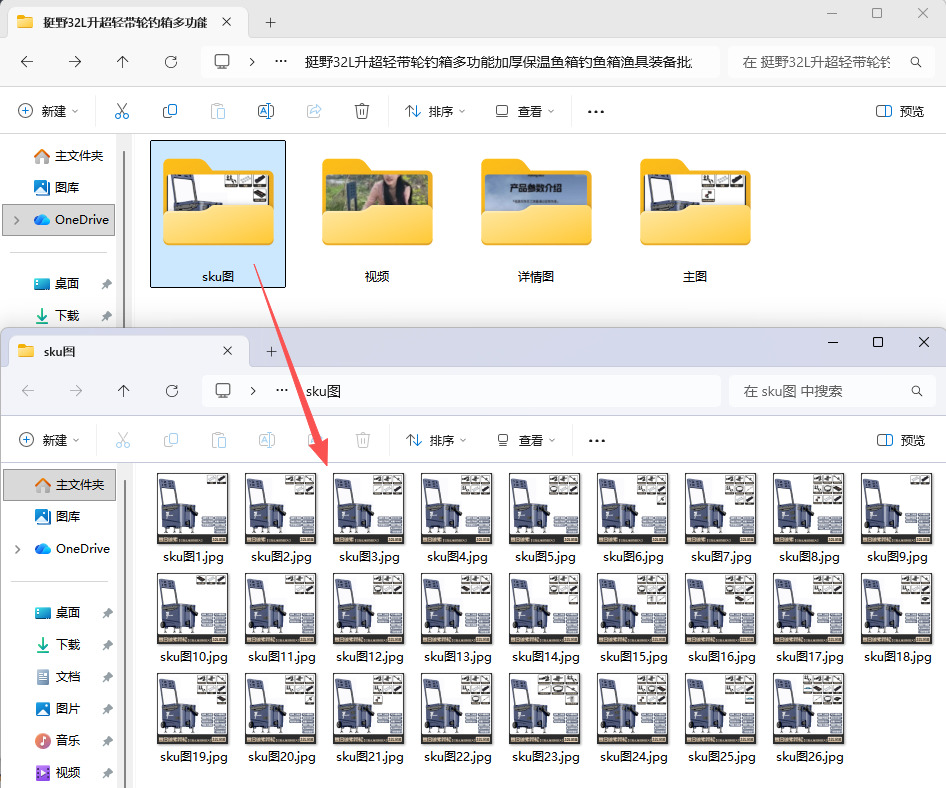The height and width of the screenshot is (788, 946).
Task: Open 新建 dropdown in the sku图 window
Action: click(49, 440)
